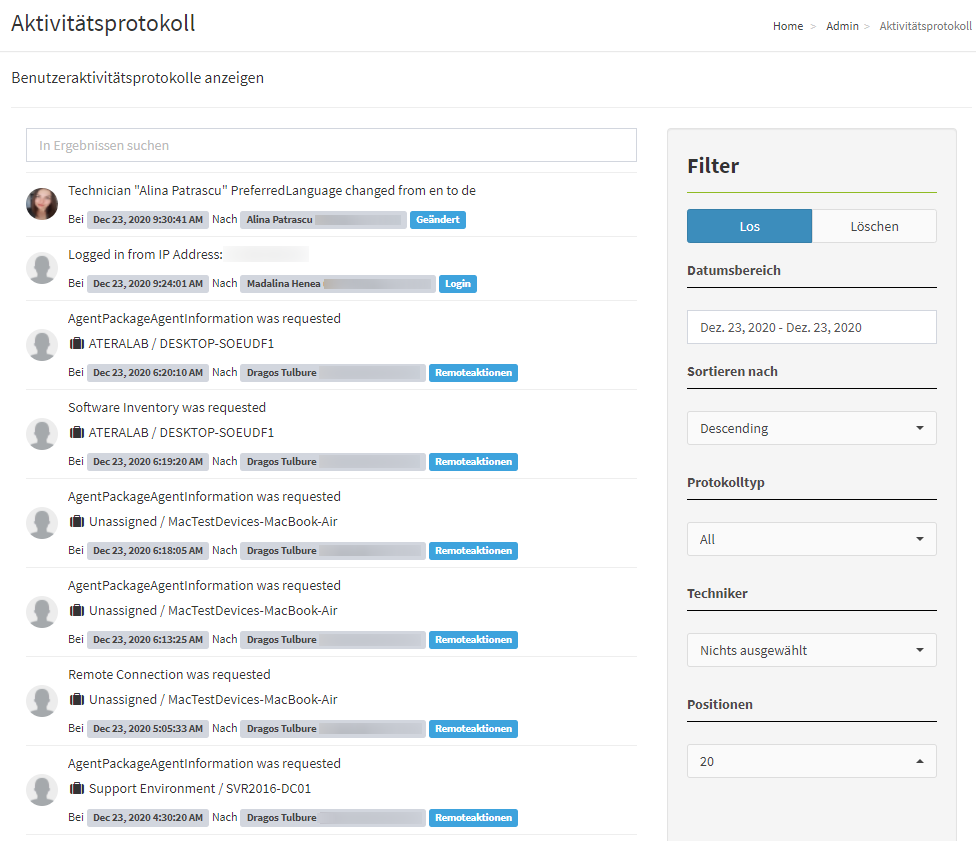Click briefcase icon next to Support Environment
Image resolution: width=976 pixels, height=841 pixels.
[77, 789]
